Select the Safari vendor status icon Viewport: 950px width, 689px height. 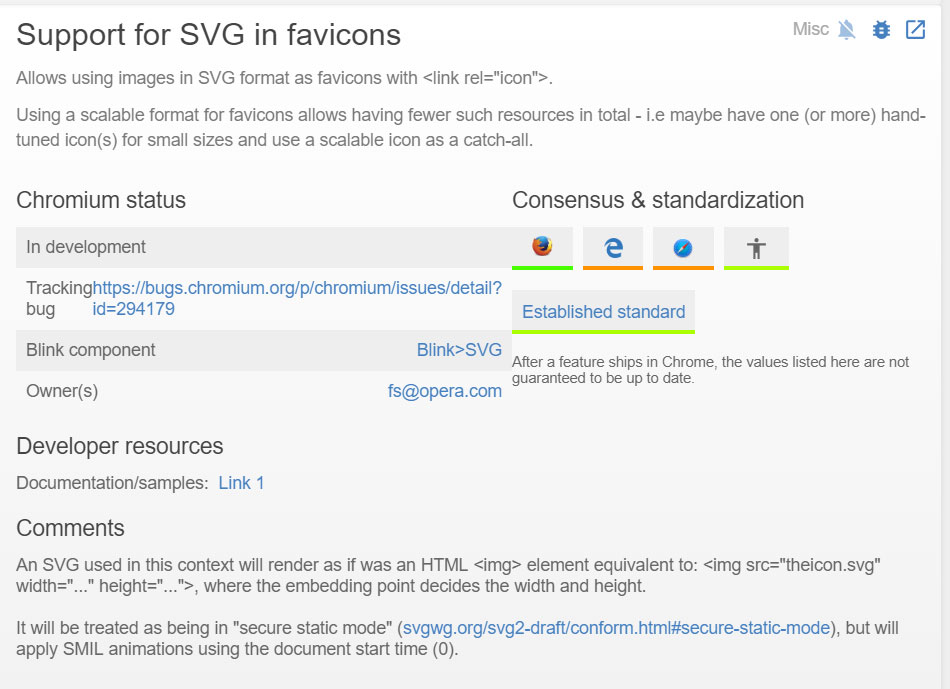pos(683,248)
